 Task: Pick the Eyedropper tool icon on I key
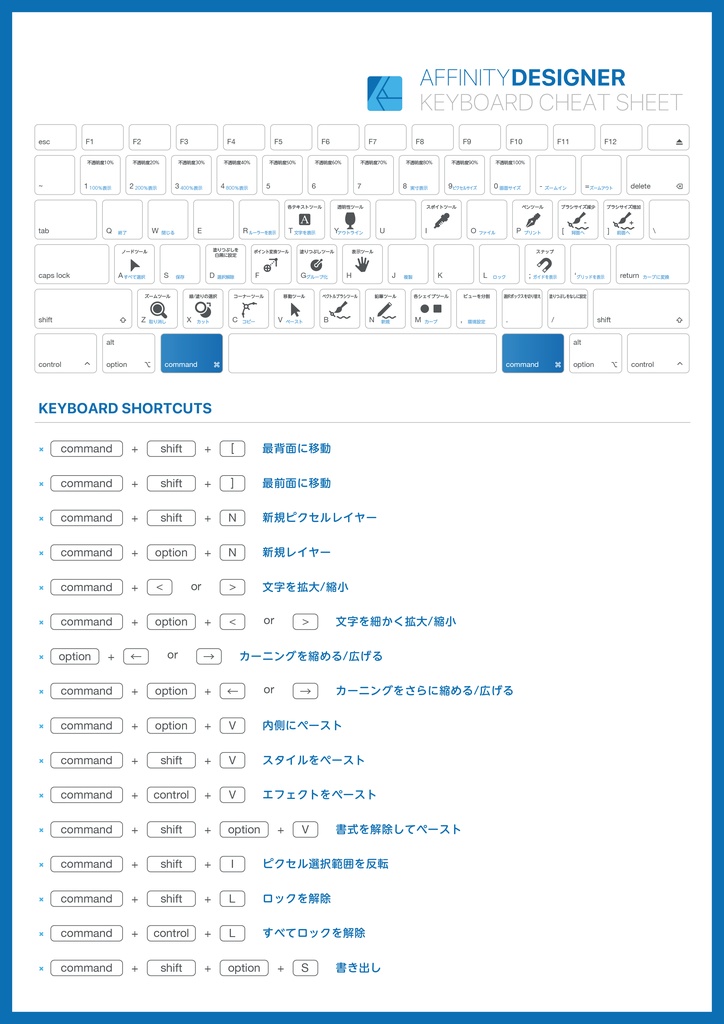pos(441,220)
